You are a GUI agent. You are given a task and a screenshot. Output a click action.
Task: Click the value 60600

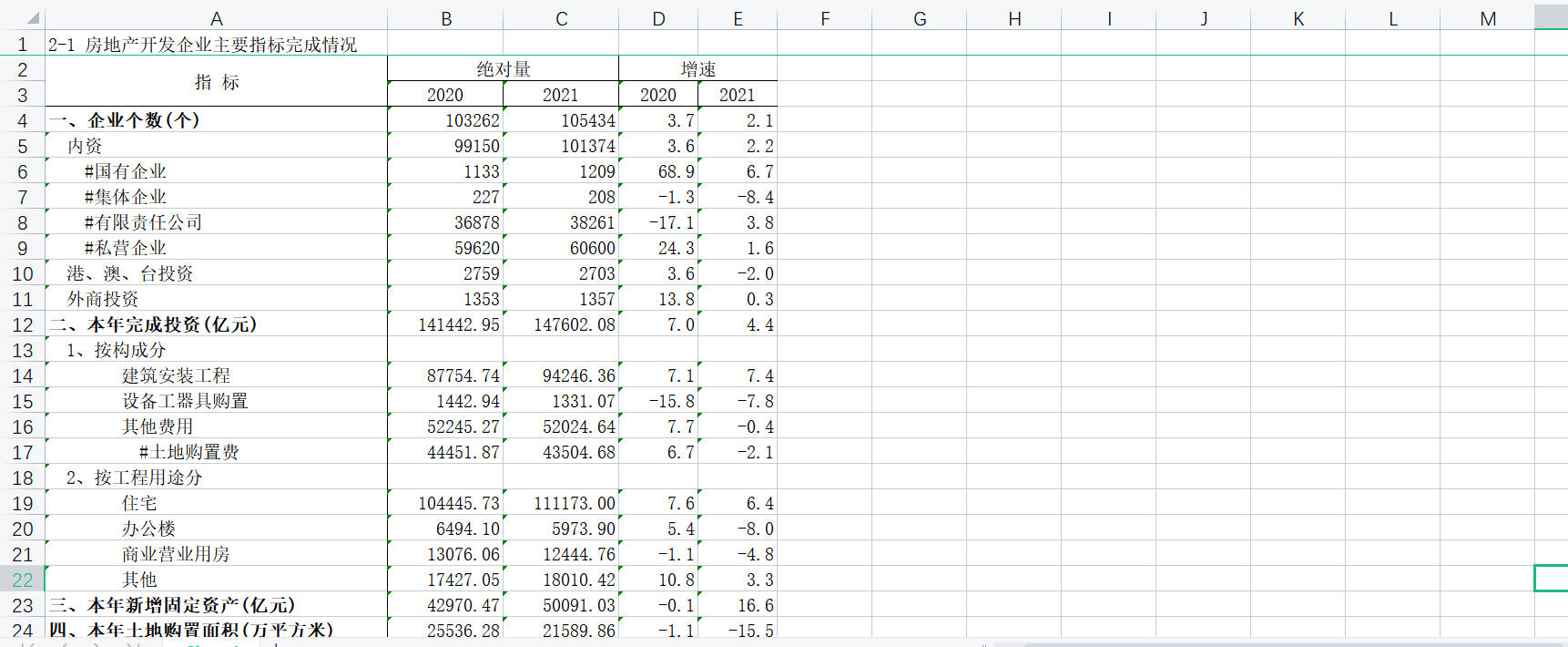tap(593, 248)
